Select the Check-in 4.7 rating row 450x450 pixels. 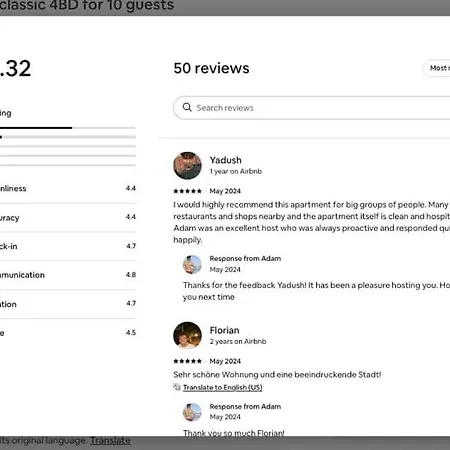(x=68, y=246)
